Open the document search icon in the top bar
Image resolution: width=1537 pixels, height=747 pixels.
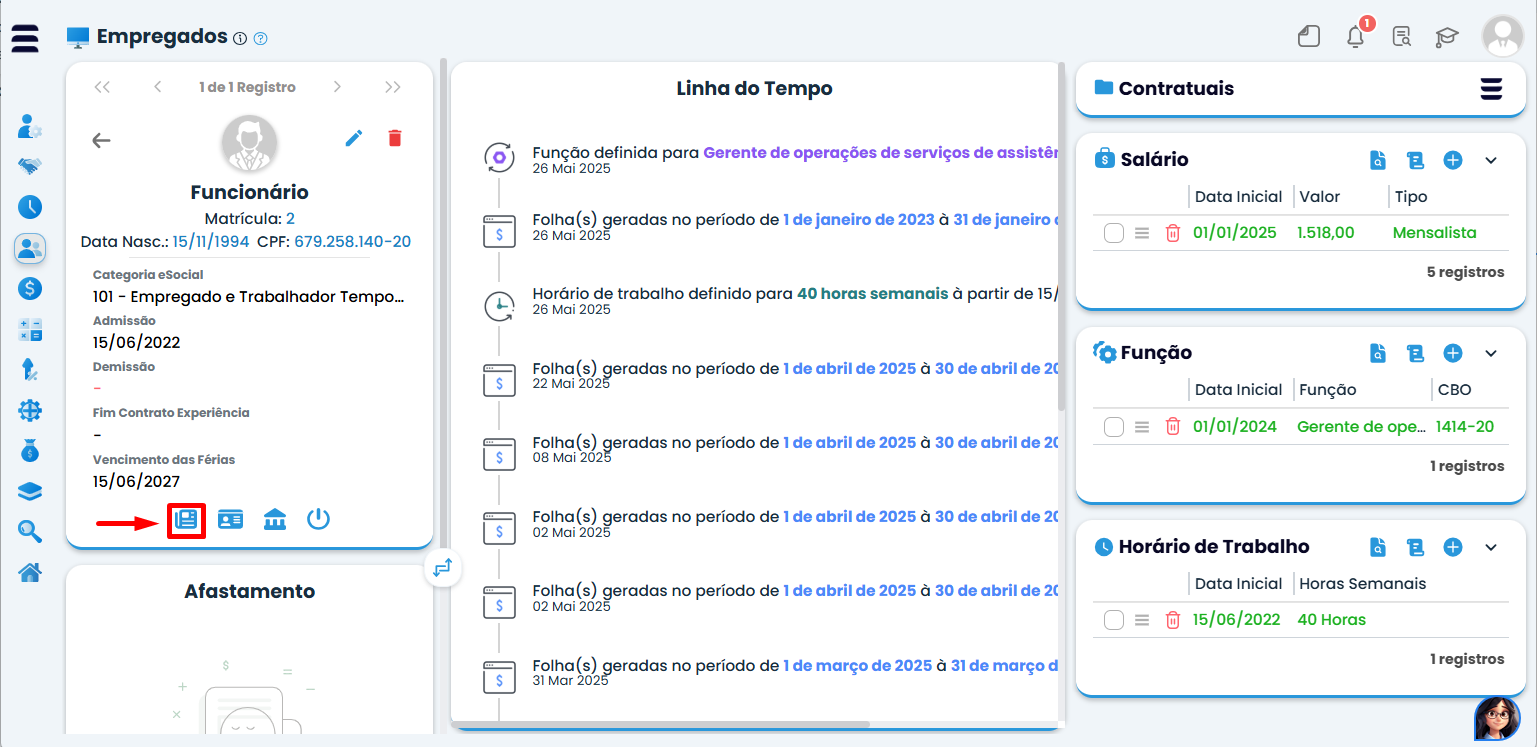point(1402,37)
